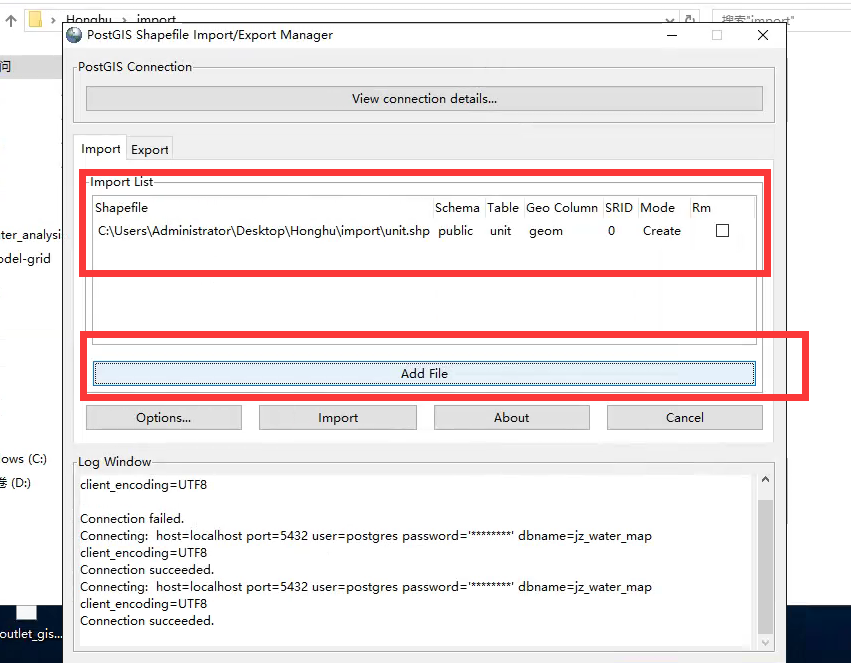Click log window scroll down arrow
This screenshot has width=851, height=663.
(x=765, y=643)
